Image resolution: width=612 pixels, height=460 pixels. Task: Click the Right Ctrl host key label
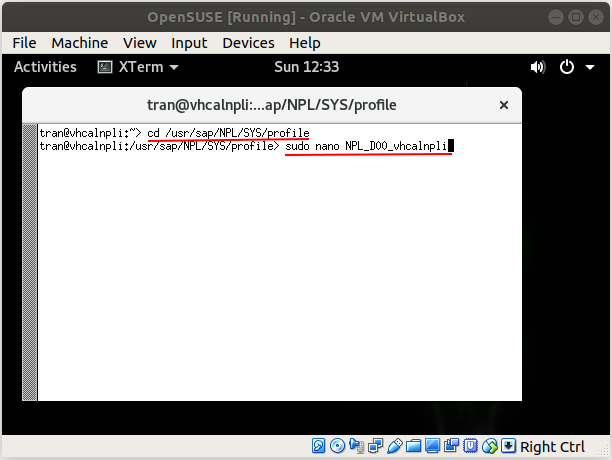click(x=552, y=446)
